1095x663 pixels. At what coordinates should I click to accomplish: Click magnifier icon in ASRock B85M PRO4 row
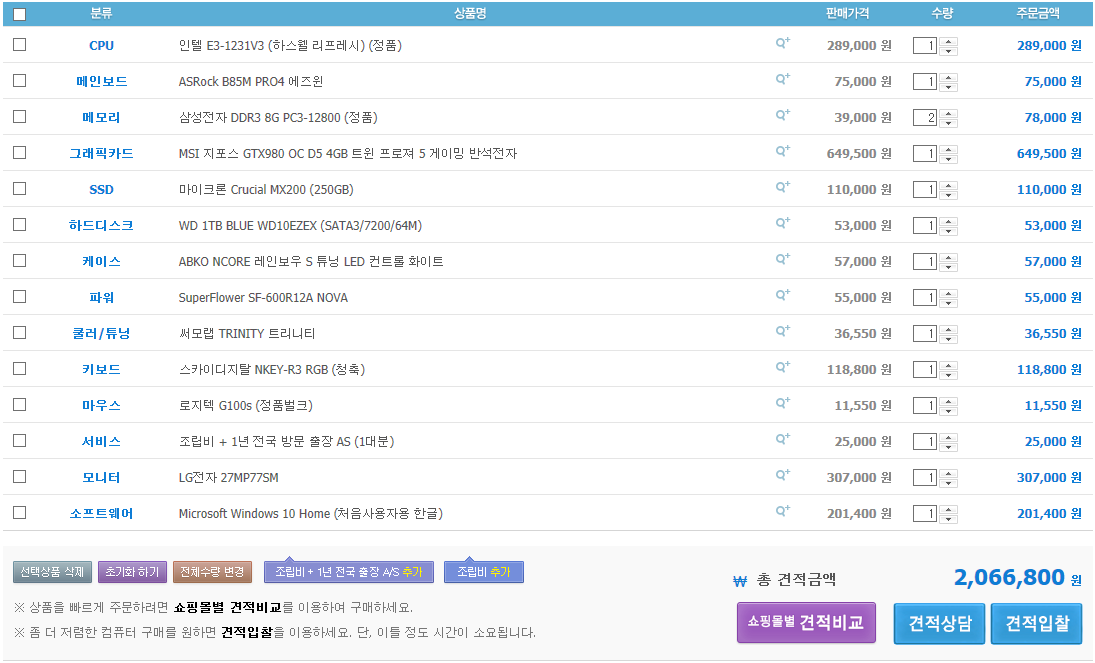[x=783, y=79]
